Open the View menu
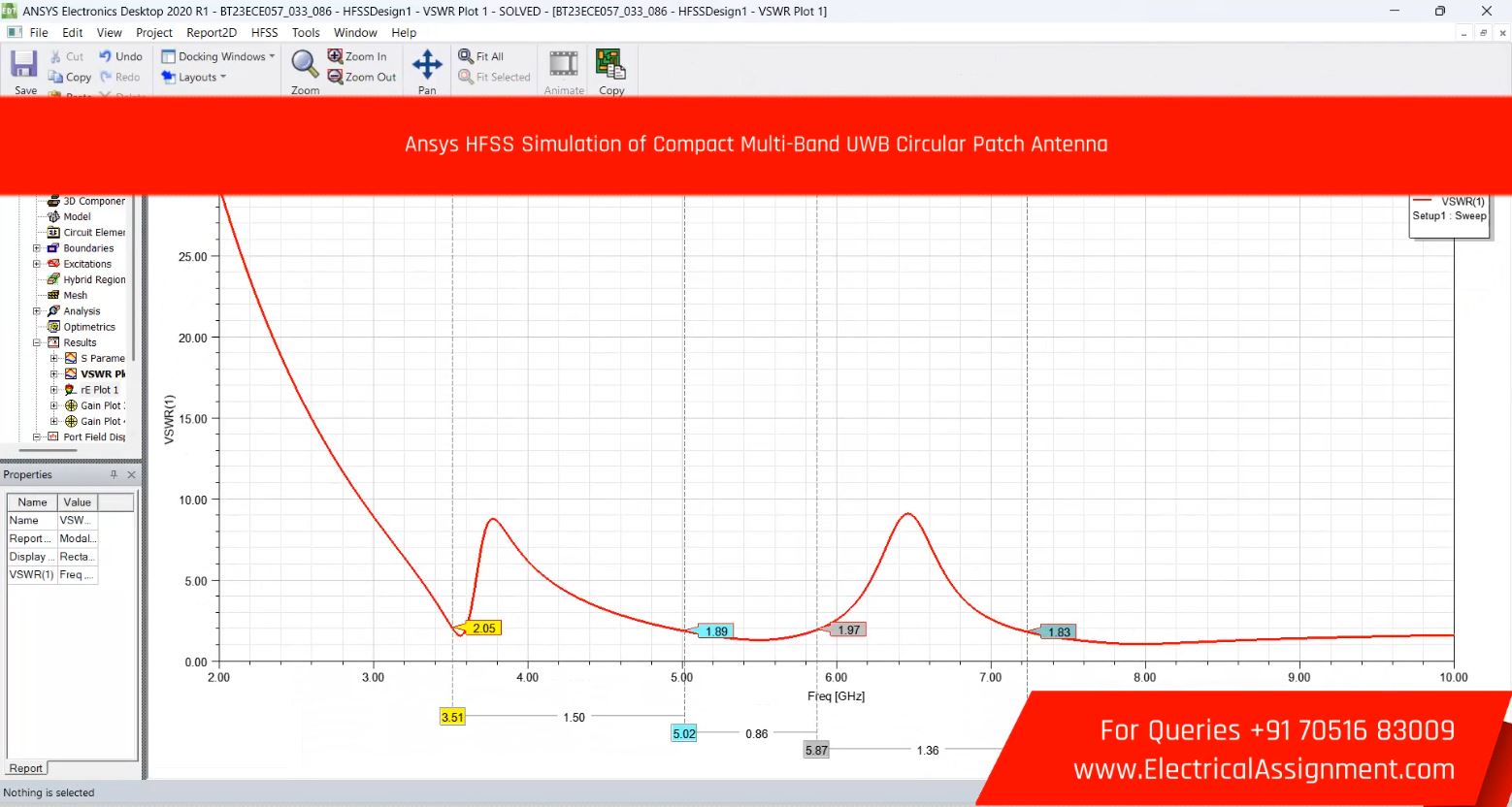 110,32
